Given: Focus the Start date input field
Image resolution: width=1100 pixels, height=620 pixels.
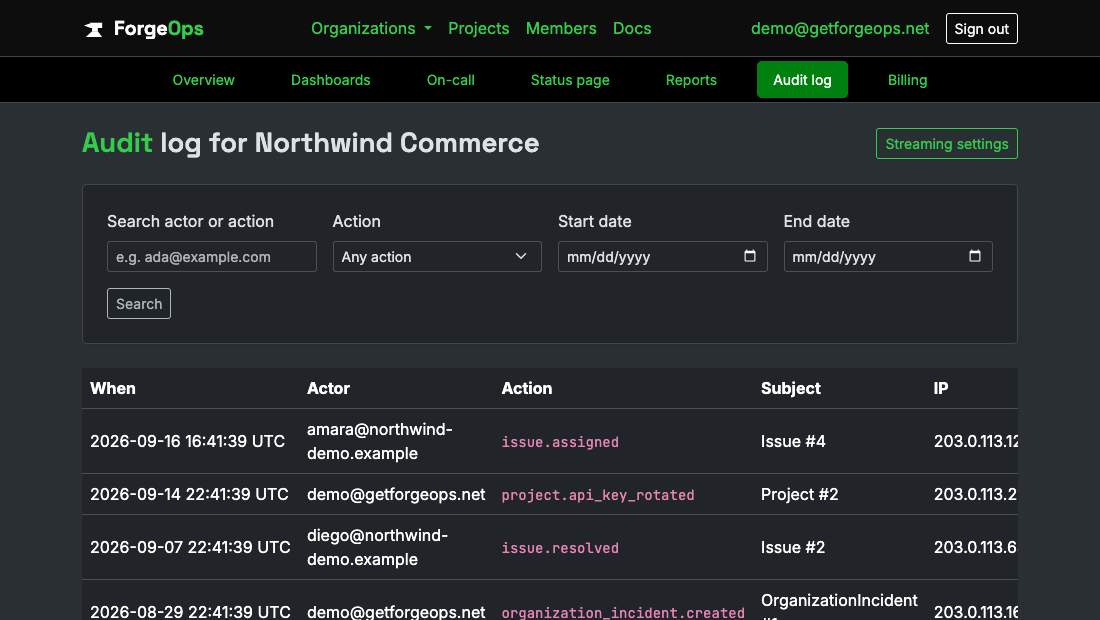Looking at the screenshot, I should click(x=662, y=257).
